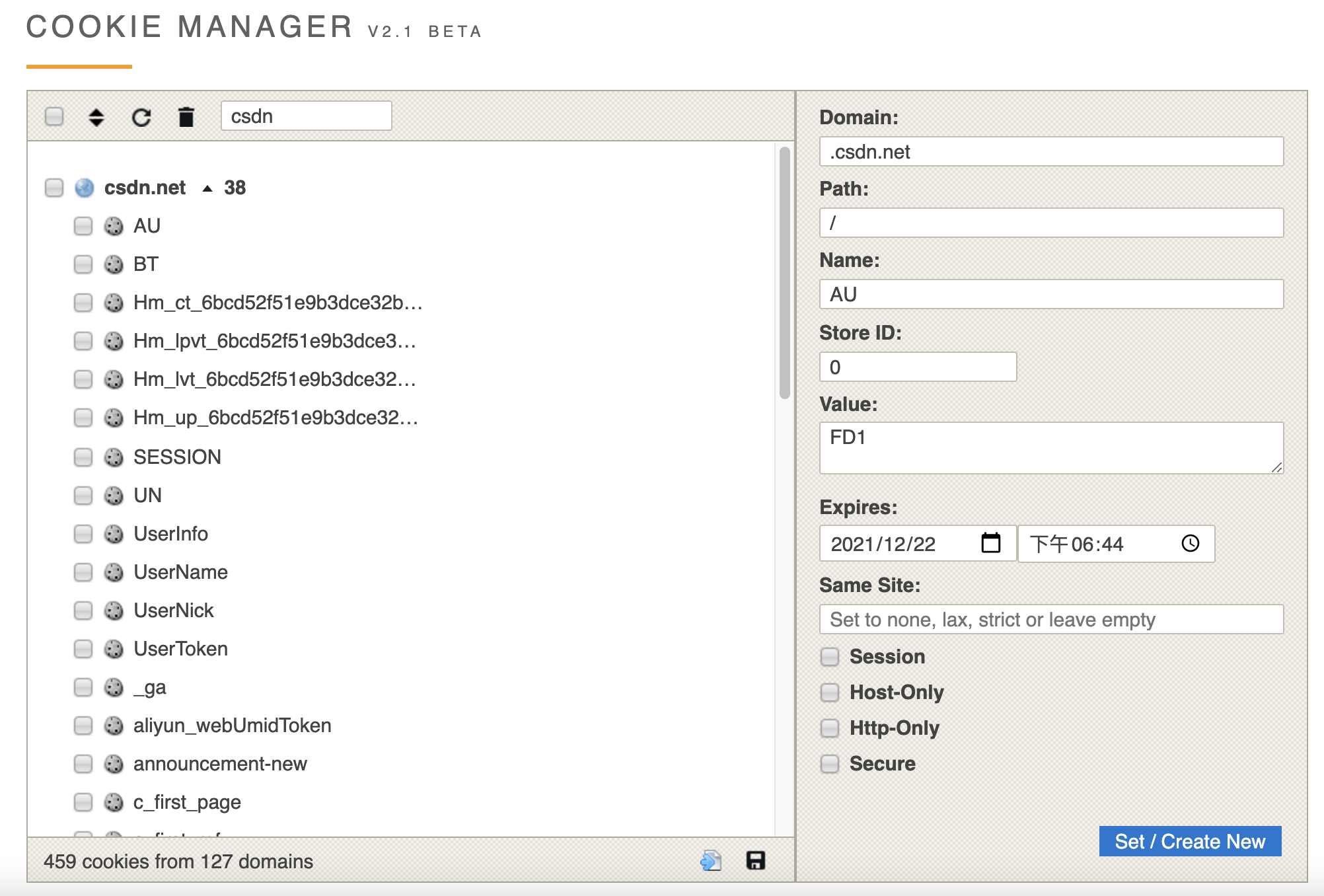Select the UserInfo cookie row
The width and height of the screenshot is (1324, 896).
pyautogui.click(x=170, y=534)
